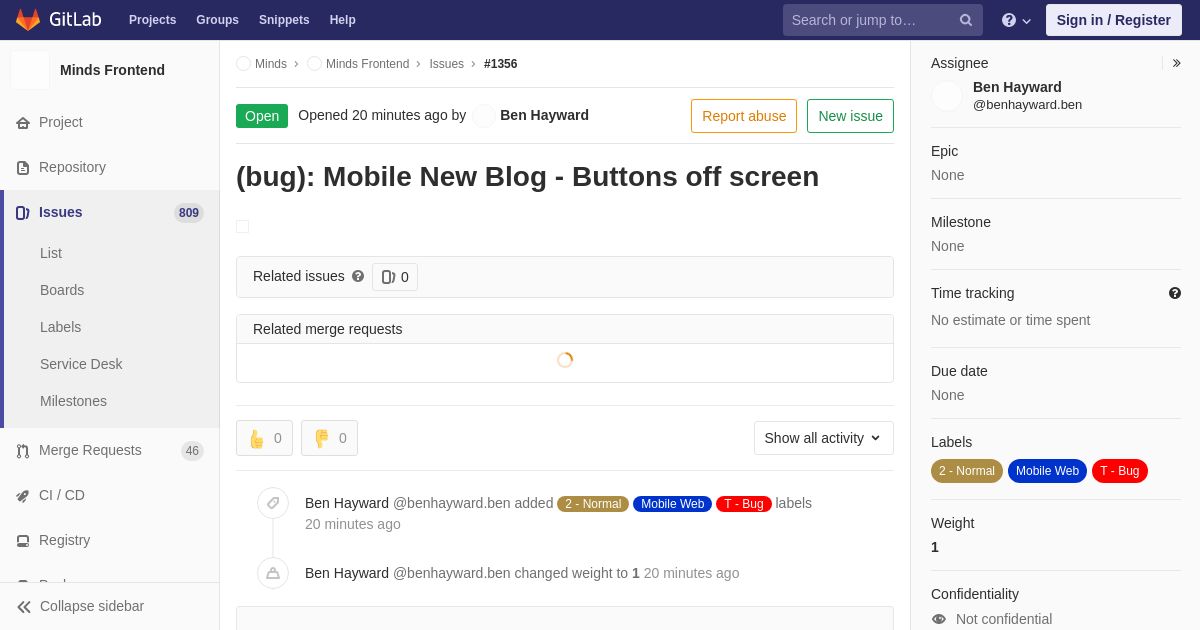Screen dimensions: 1200x630
Task: Click the Issues count badge 809
Action: [189, 213]
